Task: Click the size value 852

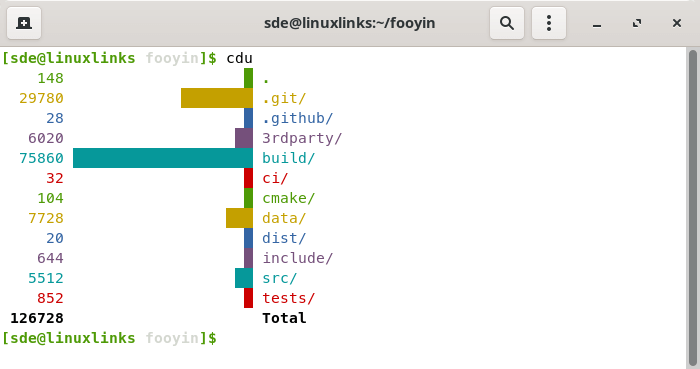Action: coord(50,298)
